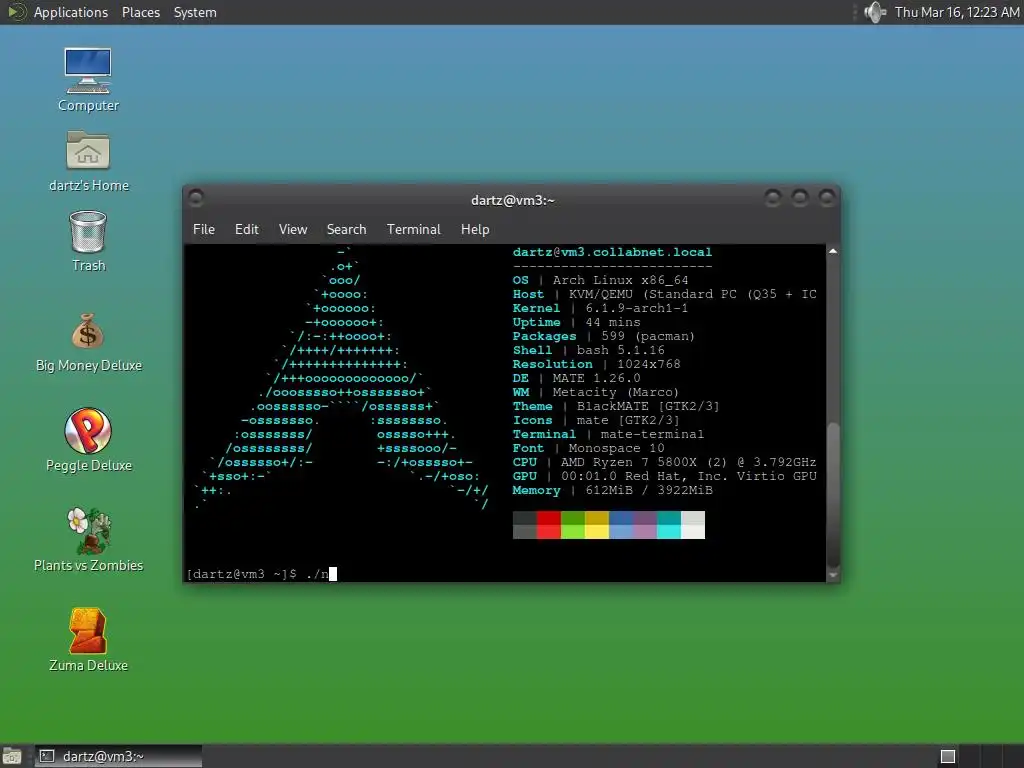Click the dartz@vm3.collabnet.local header text
This screenshot has width=1024, height=768.
tap(613, 252)
